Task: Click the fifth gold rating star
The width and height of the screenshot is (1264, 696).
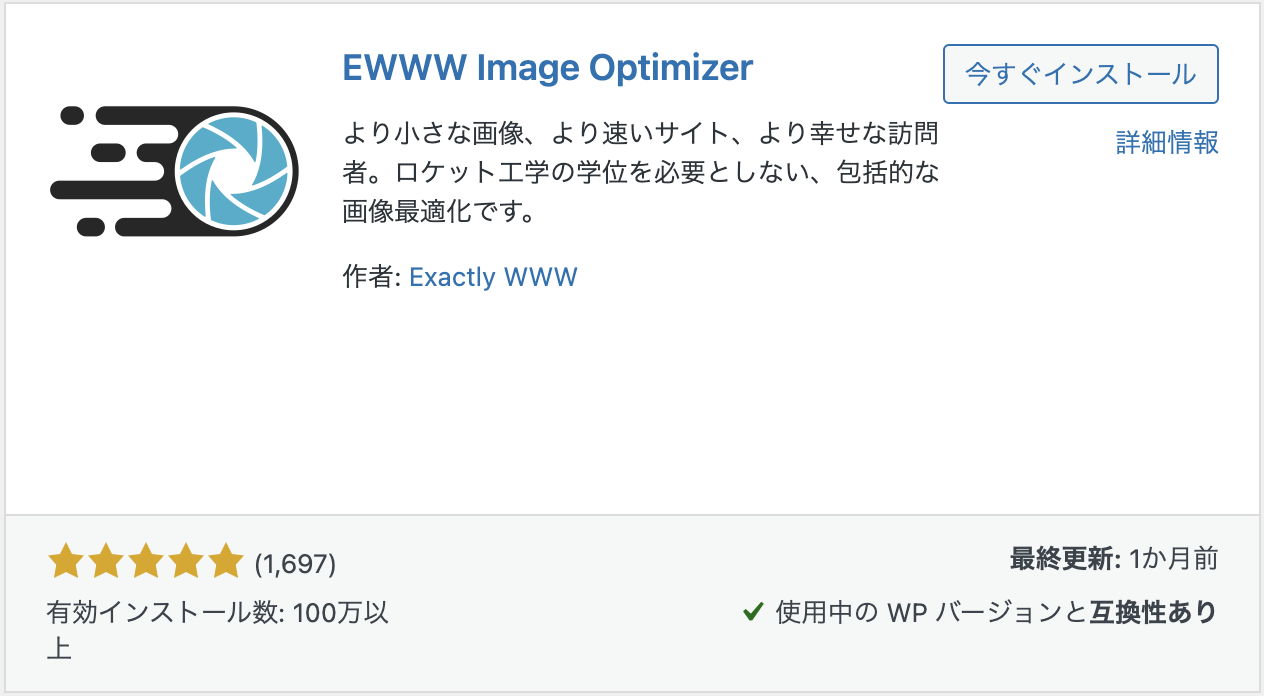Action: click(x=226, y=562)
